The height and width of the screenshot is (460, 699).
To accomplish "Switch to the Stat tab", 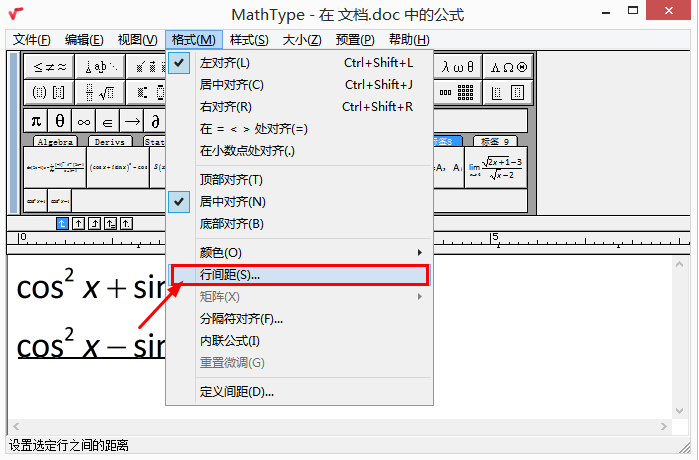I will click(x=154, y=141).
